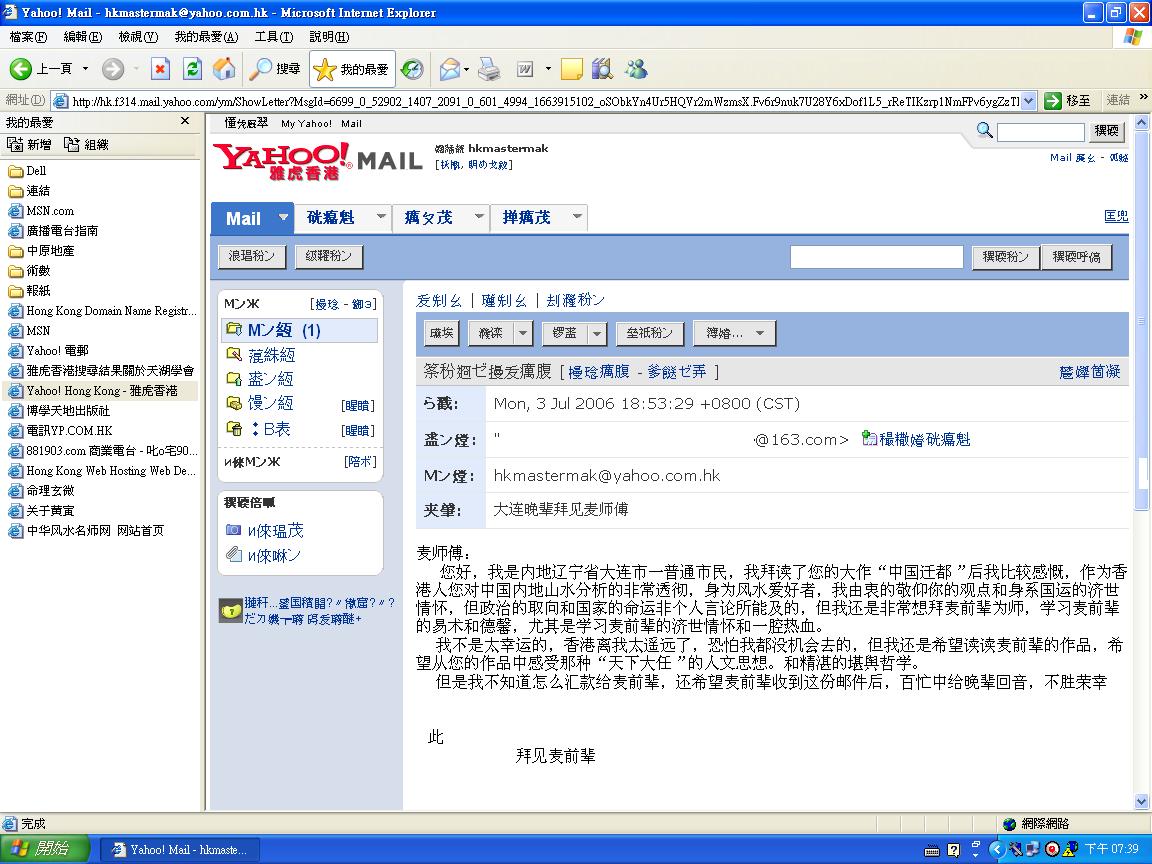Go to Home page icon
This screenshot has width=1152, height=864.
(224, 69)
